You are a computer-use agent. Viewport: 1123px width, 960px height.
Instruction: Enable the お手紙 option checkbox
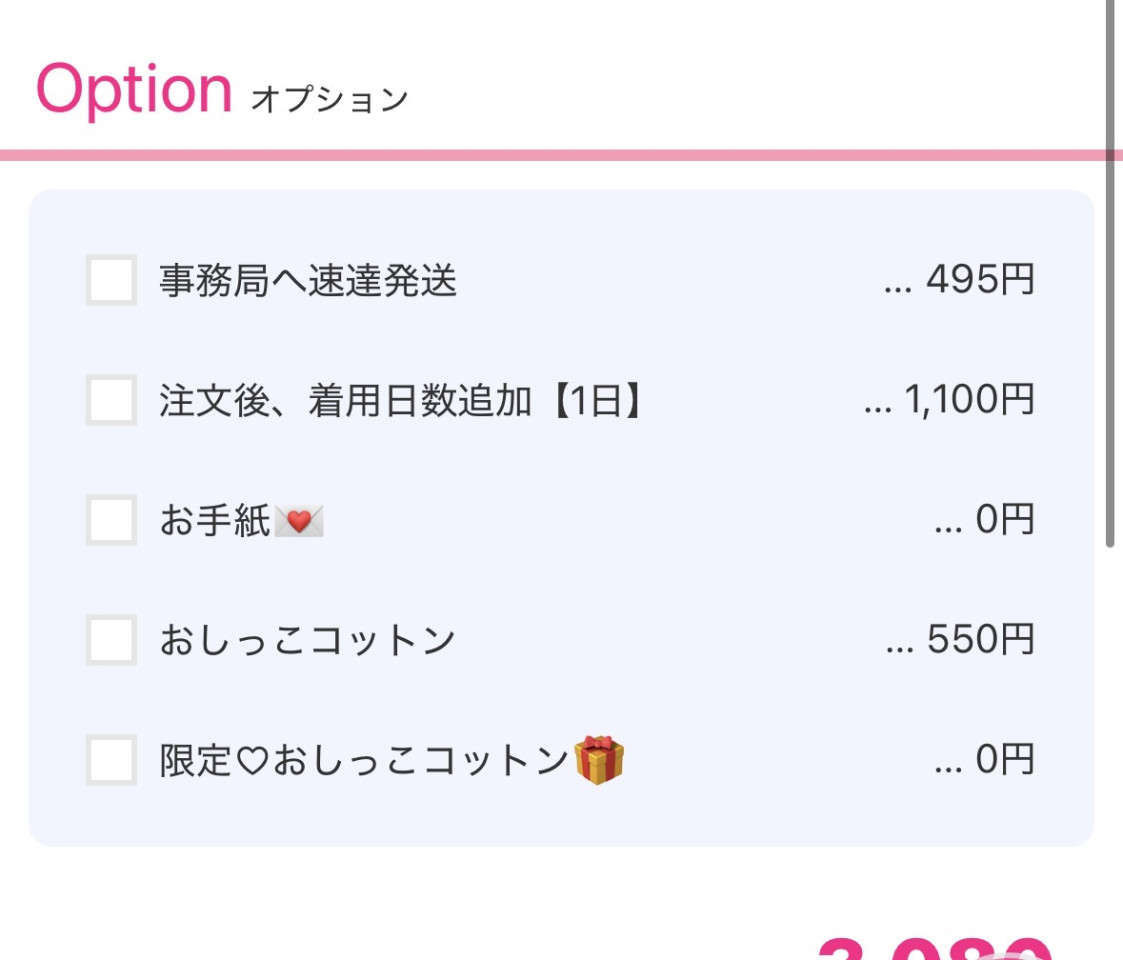[x=111, y=520]
